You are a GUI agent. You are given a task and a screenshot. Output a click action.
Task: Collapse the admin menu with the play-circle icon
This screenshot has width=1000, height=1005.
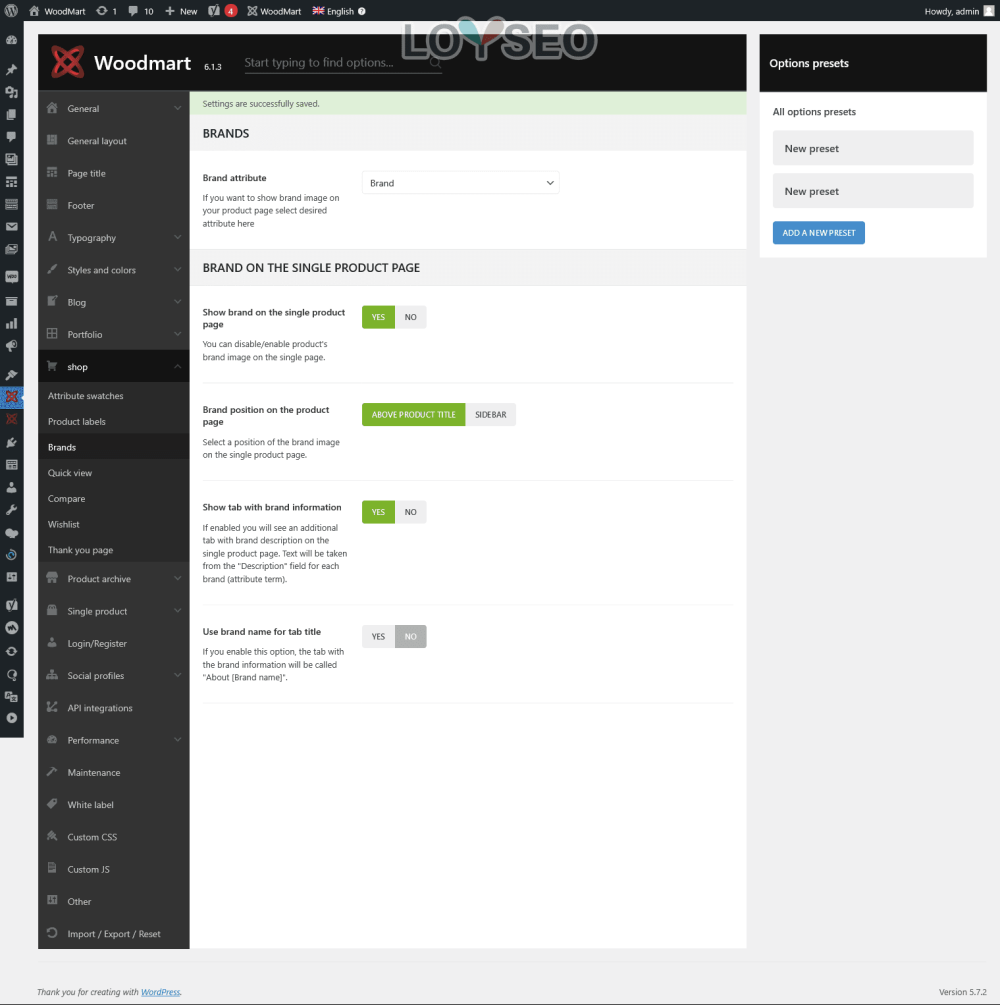click(12, 718)
